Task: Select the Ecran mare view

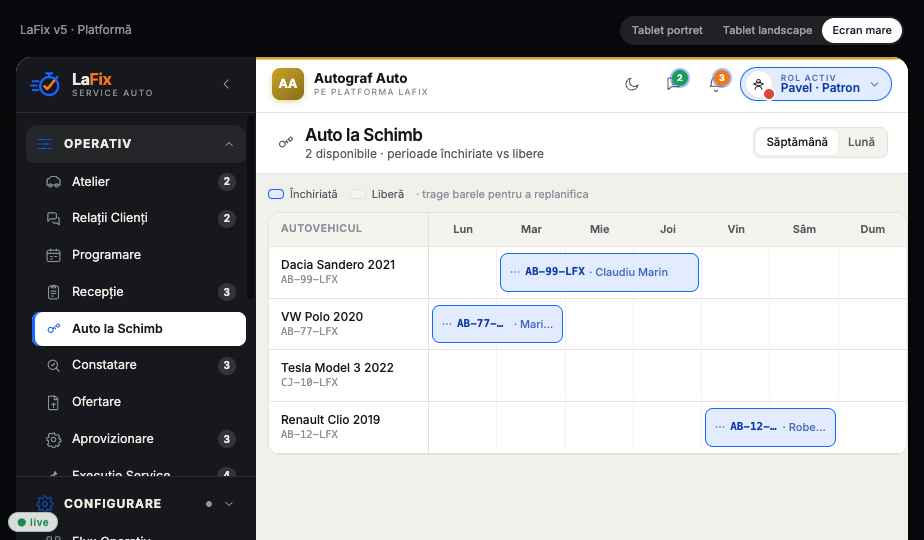Action: [862, 30]
